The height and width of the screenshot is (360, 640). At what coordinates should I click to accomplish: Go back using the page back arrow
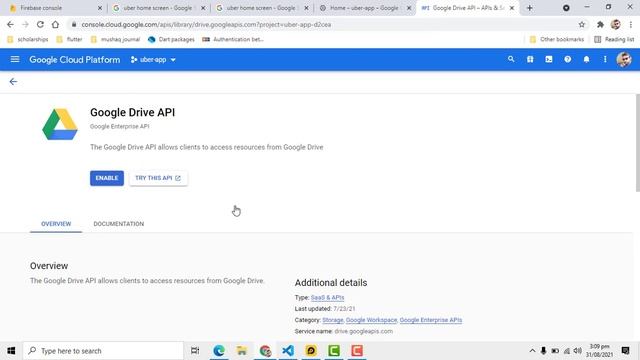point(13,82)
